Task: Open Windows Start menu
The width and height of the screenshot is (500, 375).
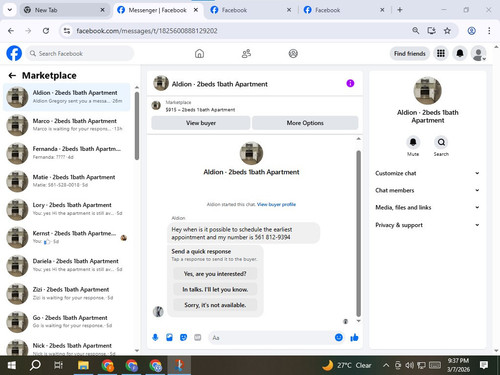Action: coord(12,365)
